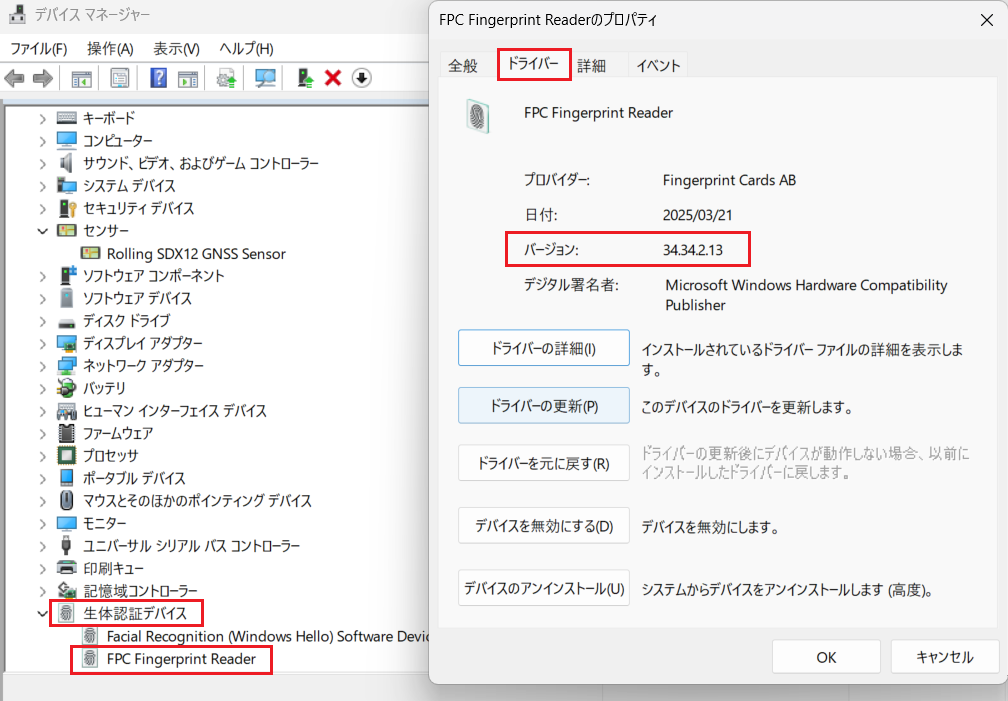Image resolution: width=1008 pixels, height=701 pixels.
Task: Click the Properties toolbar icon
Action: coord(120,78)
